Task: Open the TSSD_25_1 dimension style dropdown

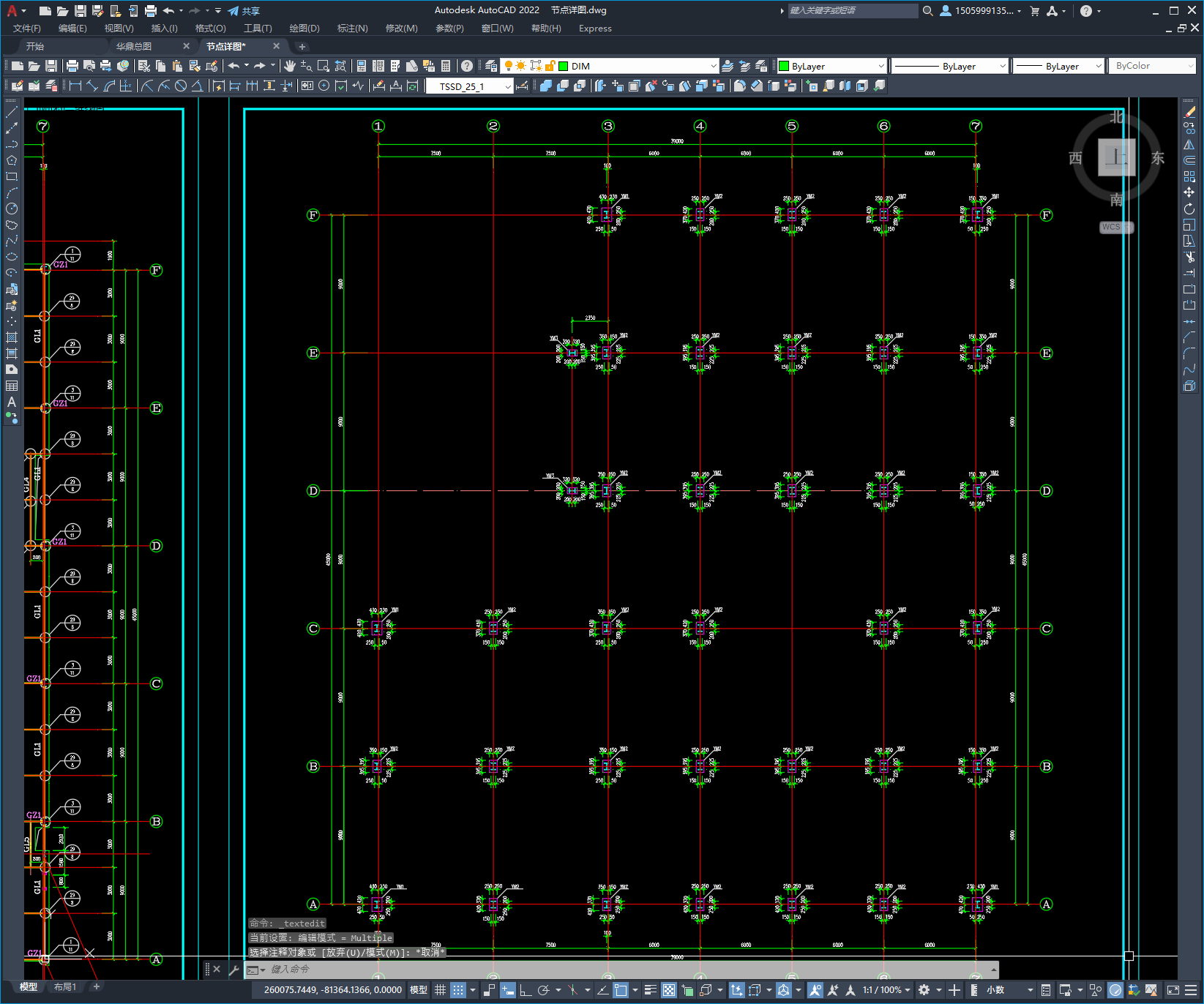Action: 507,86
